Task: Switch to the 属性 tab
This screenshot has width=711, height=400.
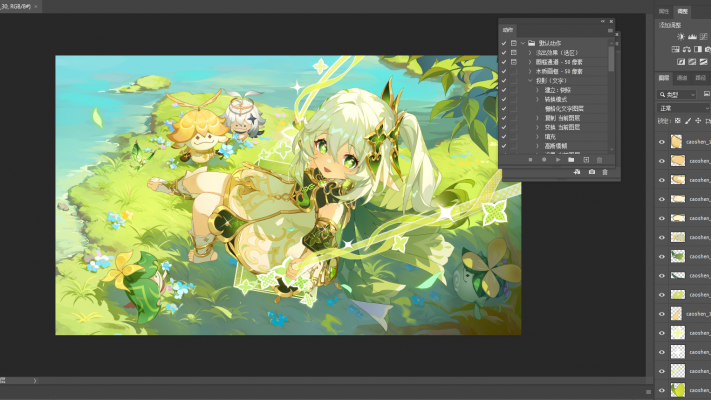Action: pos(665,11)
